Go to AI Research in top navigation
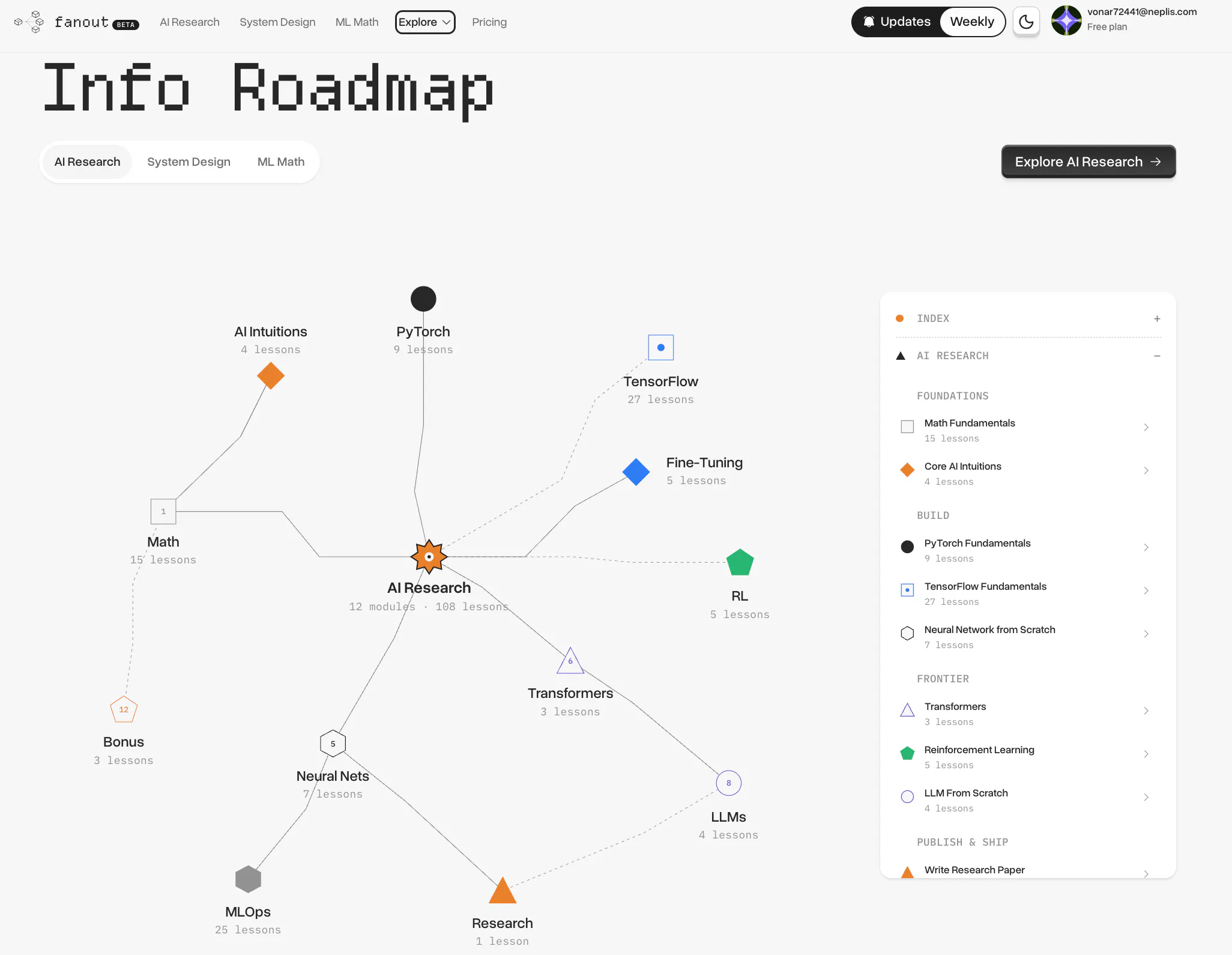This screenshot has width=1232, height=955. click(190, 22)
